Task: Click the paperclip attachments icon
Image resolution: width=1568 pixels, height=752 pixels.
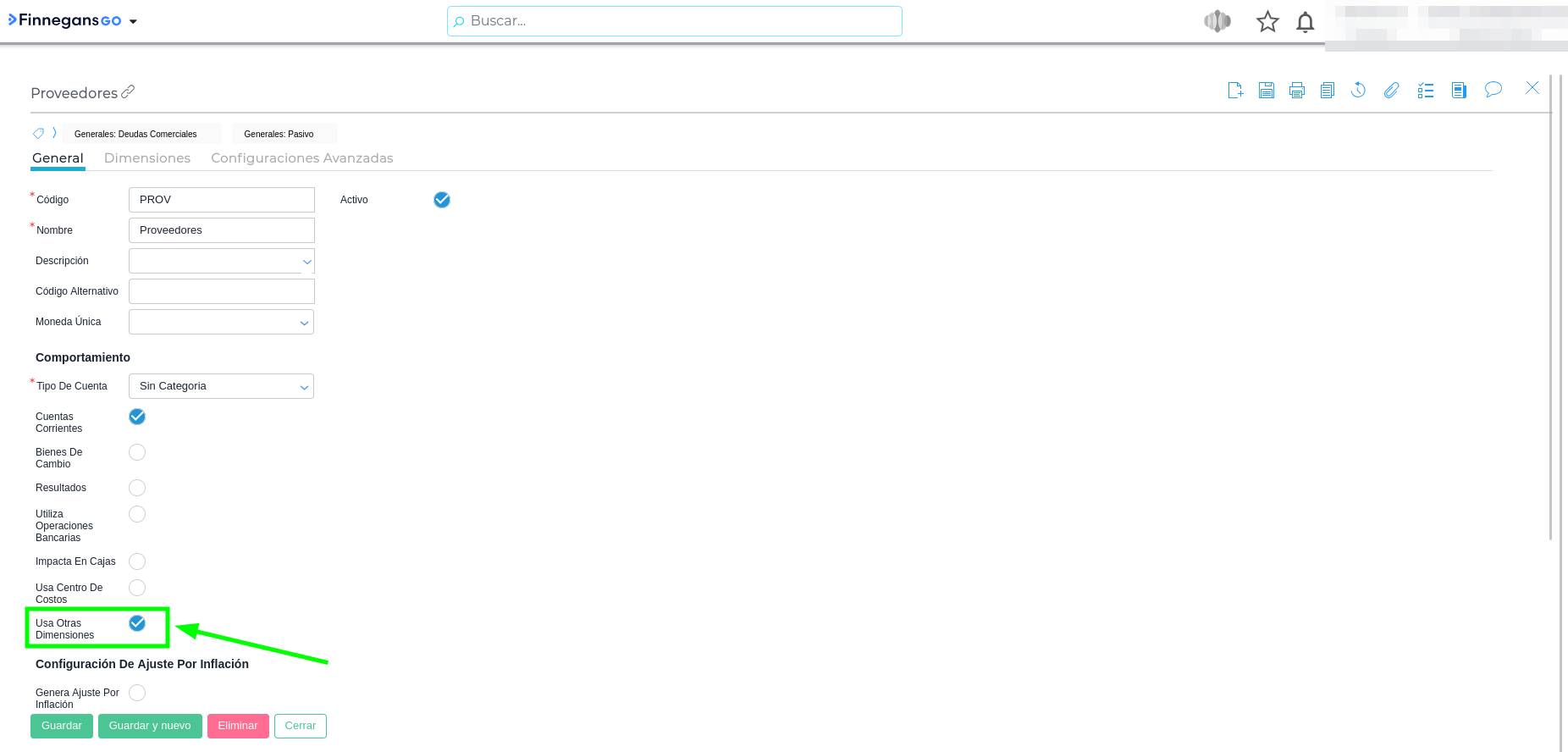Action: 1391,91
